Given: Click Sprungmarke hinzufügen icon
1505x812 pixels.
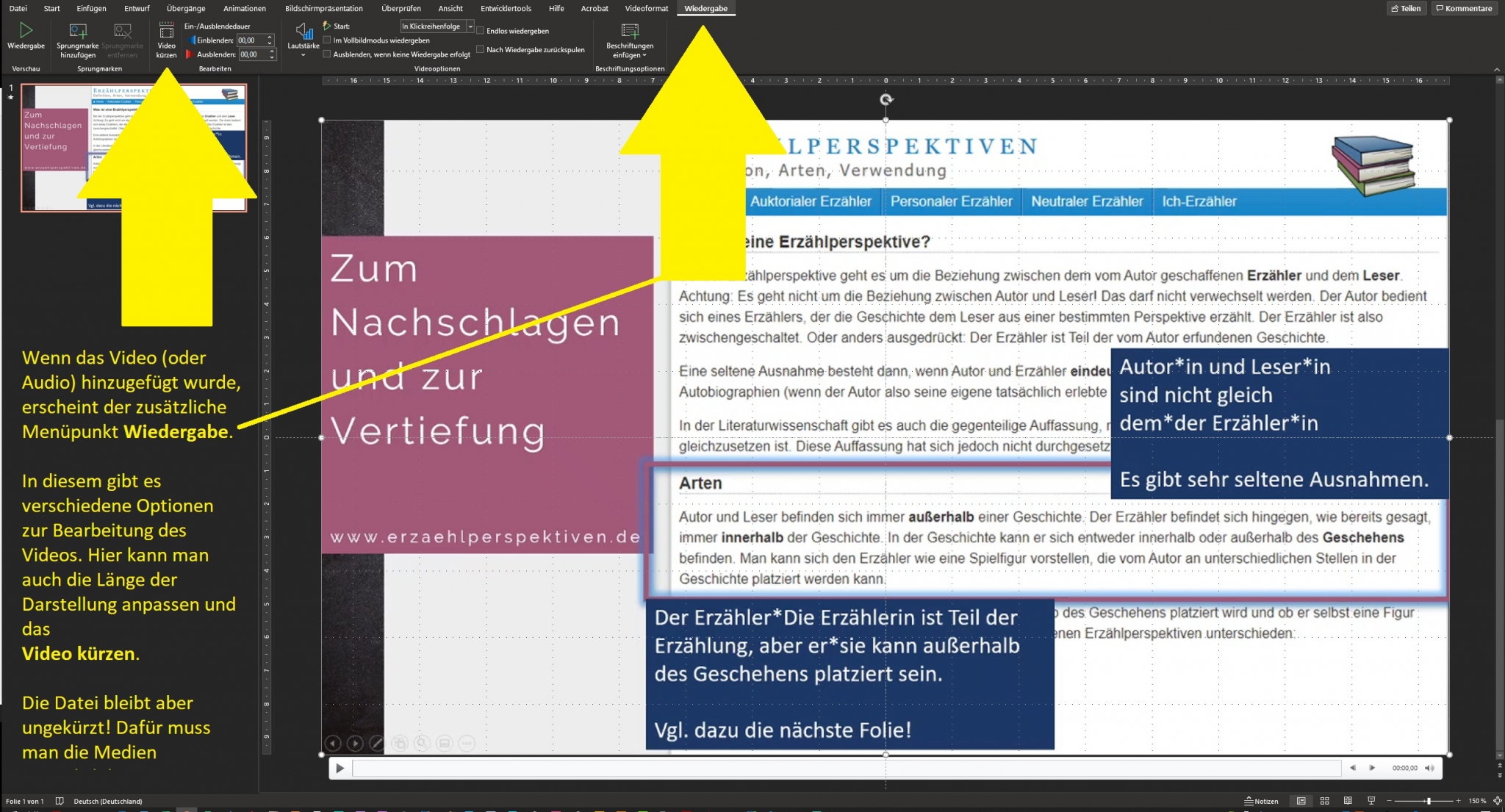Looking at the screenshot, I should (77, 32).
